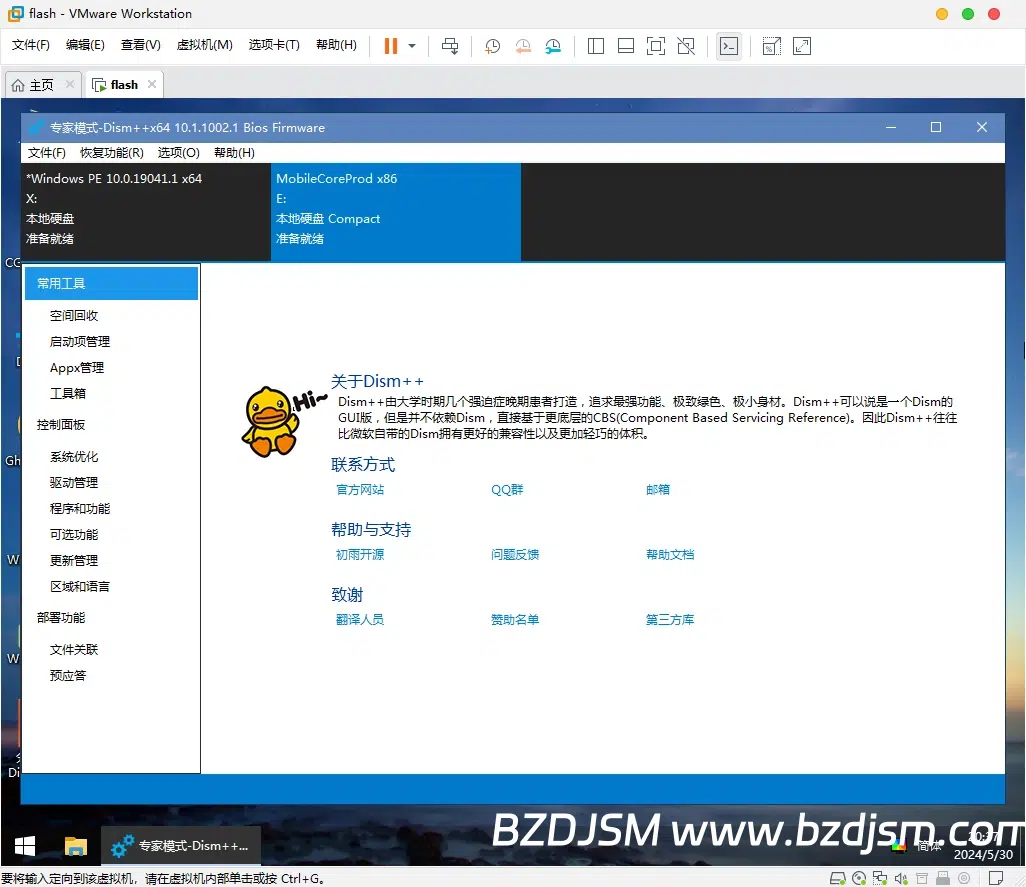Click the VMware sound device status icon
This screenshot has height=887, width=1026.
[x=900, y=878]
